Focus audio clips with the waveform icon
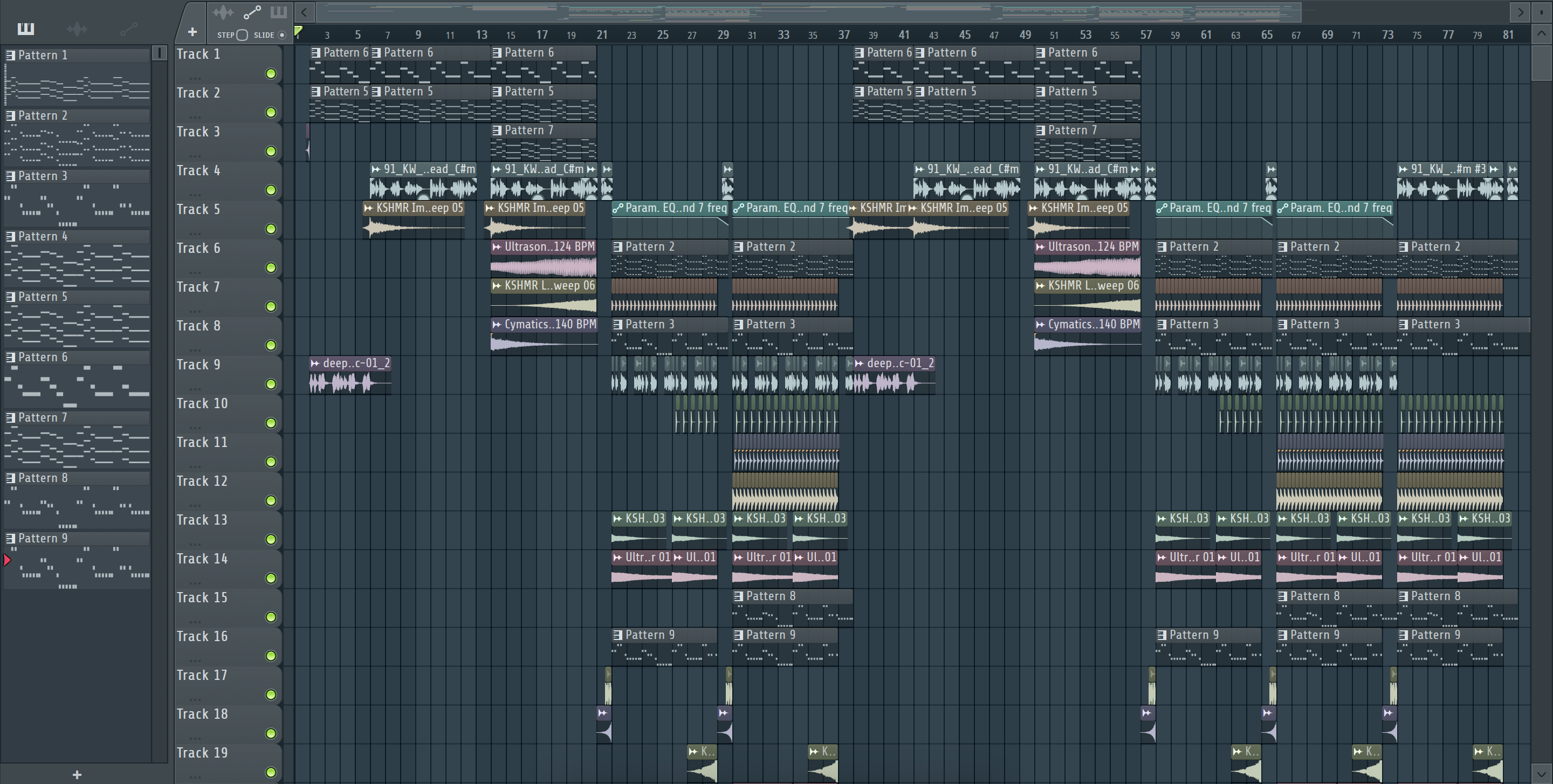The image size is (1553, 784). click(x=223, y=12)
